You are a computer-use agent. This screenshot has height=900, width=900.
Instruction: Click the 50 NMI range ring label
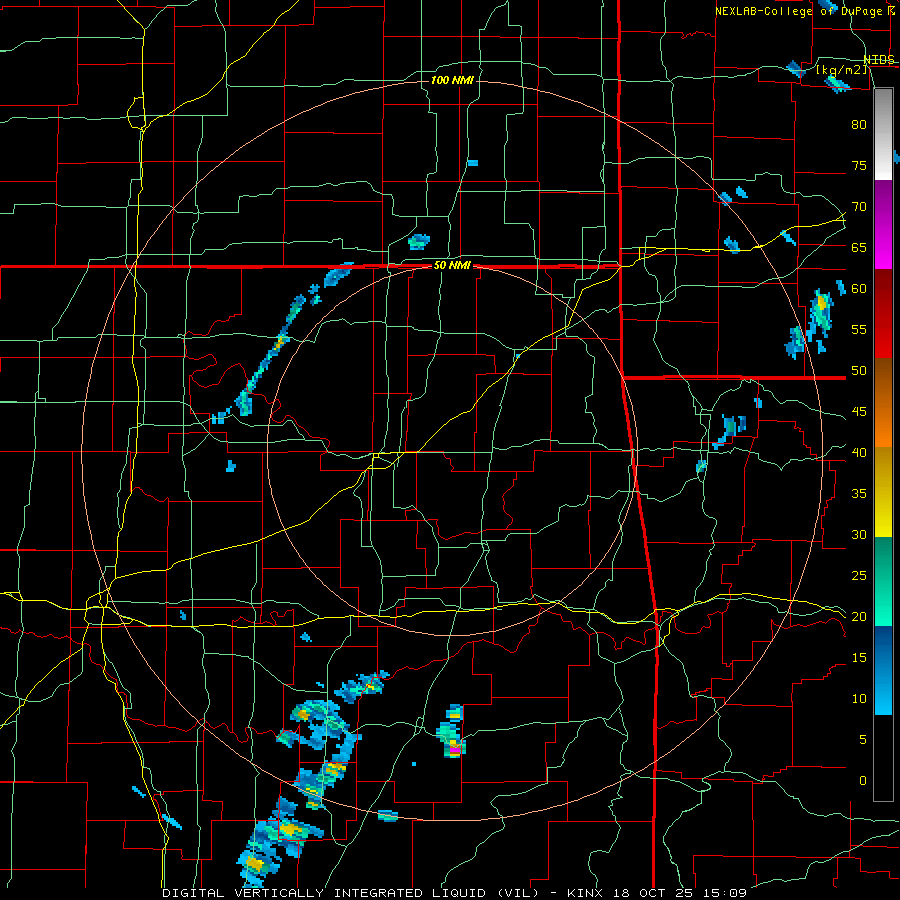(x=452, y=265)
